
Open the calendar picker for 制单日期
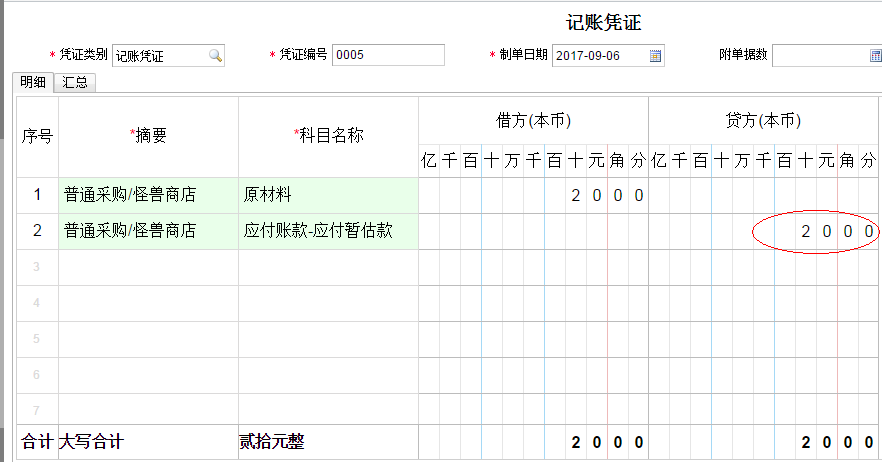point(655,56)
